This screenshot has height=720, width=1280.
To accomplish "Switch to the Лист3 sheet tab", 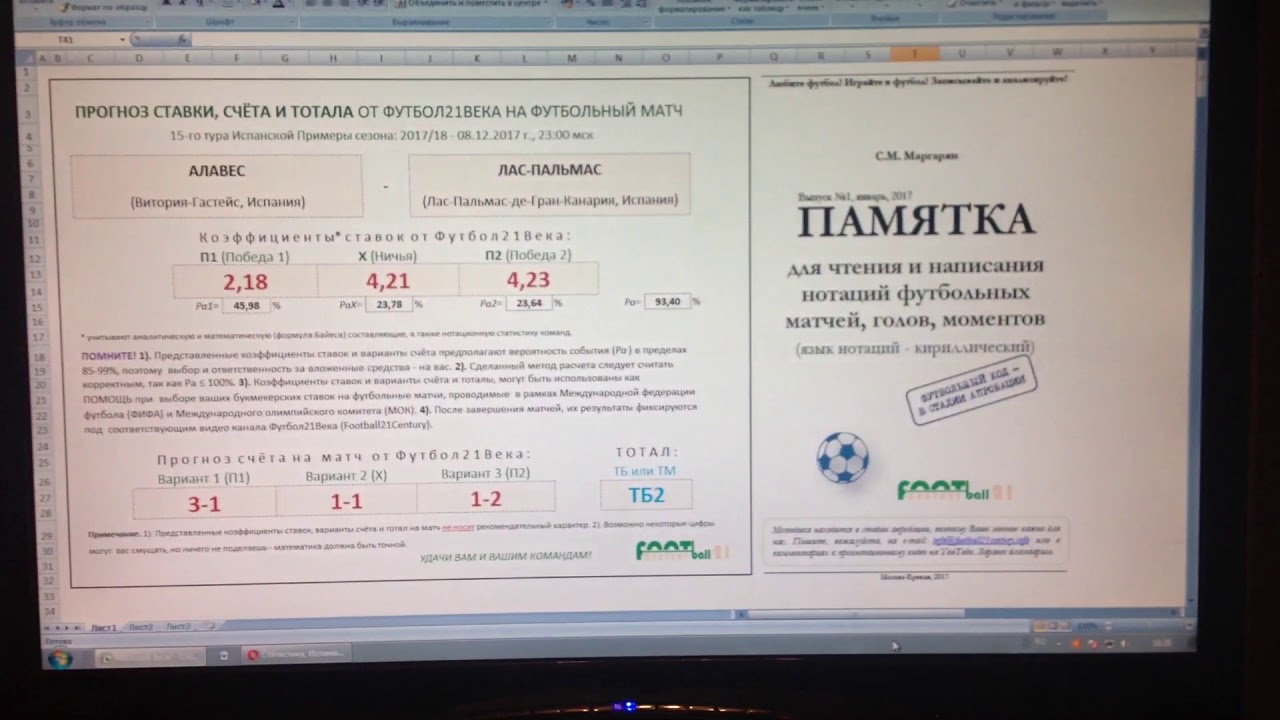I will [178, 626].
